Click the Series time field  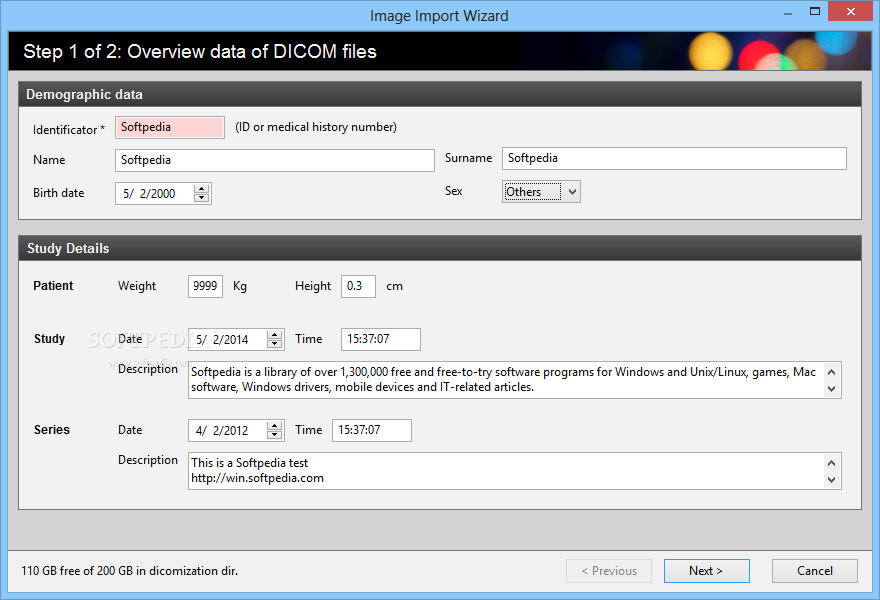(x=372, y=430)
